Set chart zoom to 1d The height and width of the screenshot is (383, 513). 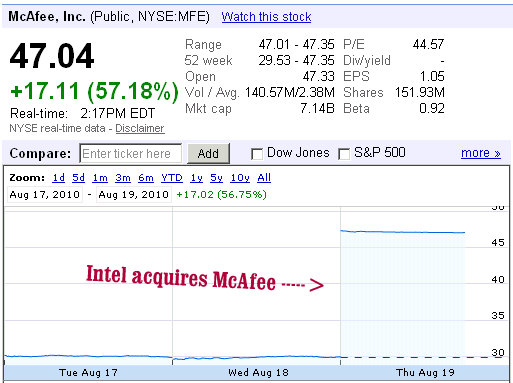click(x=59, y=178)
